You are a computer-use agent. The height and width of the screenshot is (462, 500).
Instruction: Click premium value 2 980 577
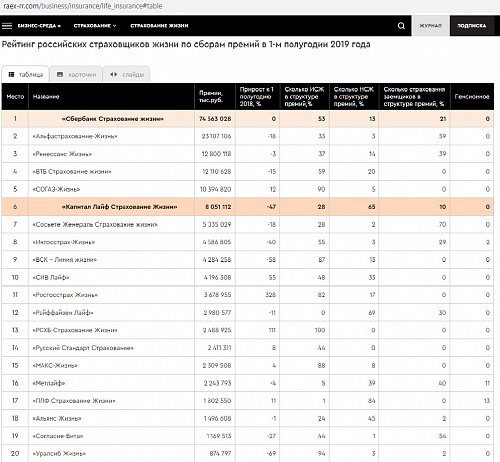point(217,313)
